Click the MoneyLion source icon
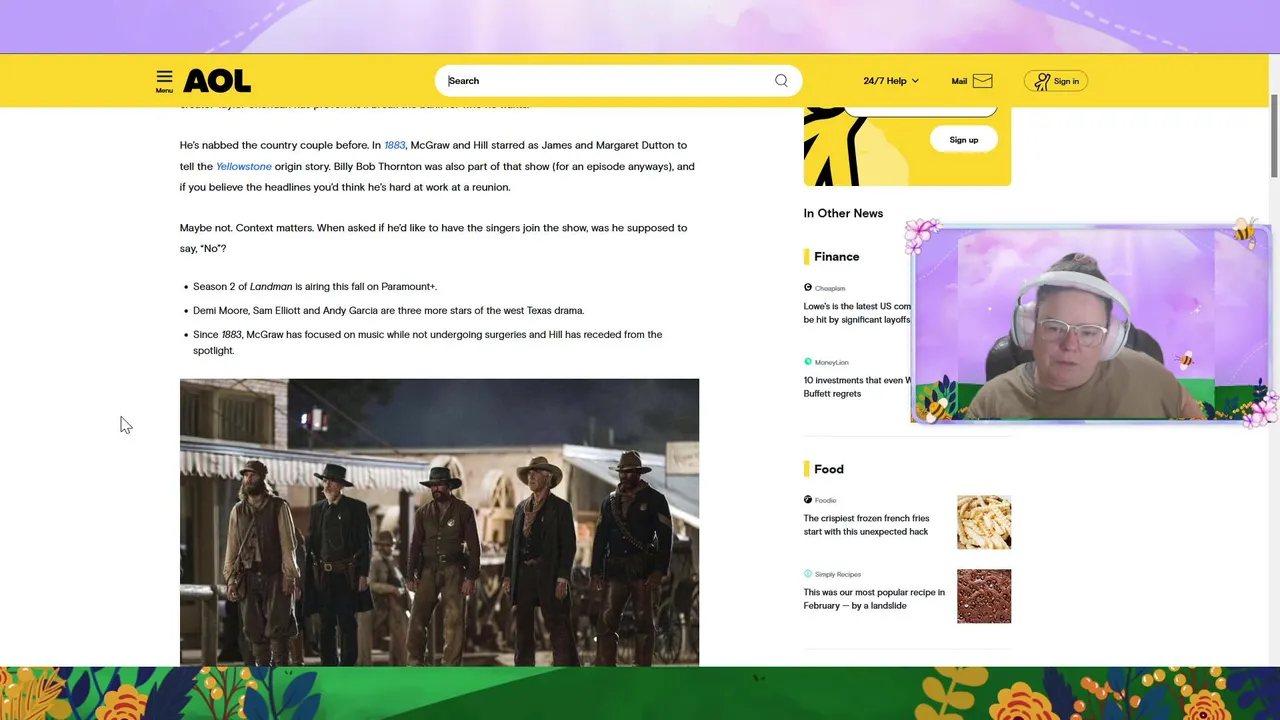 808,361
